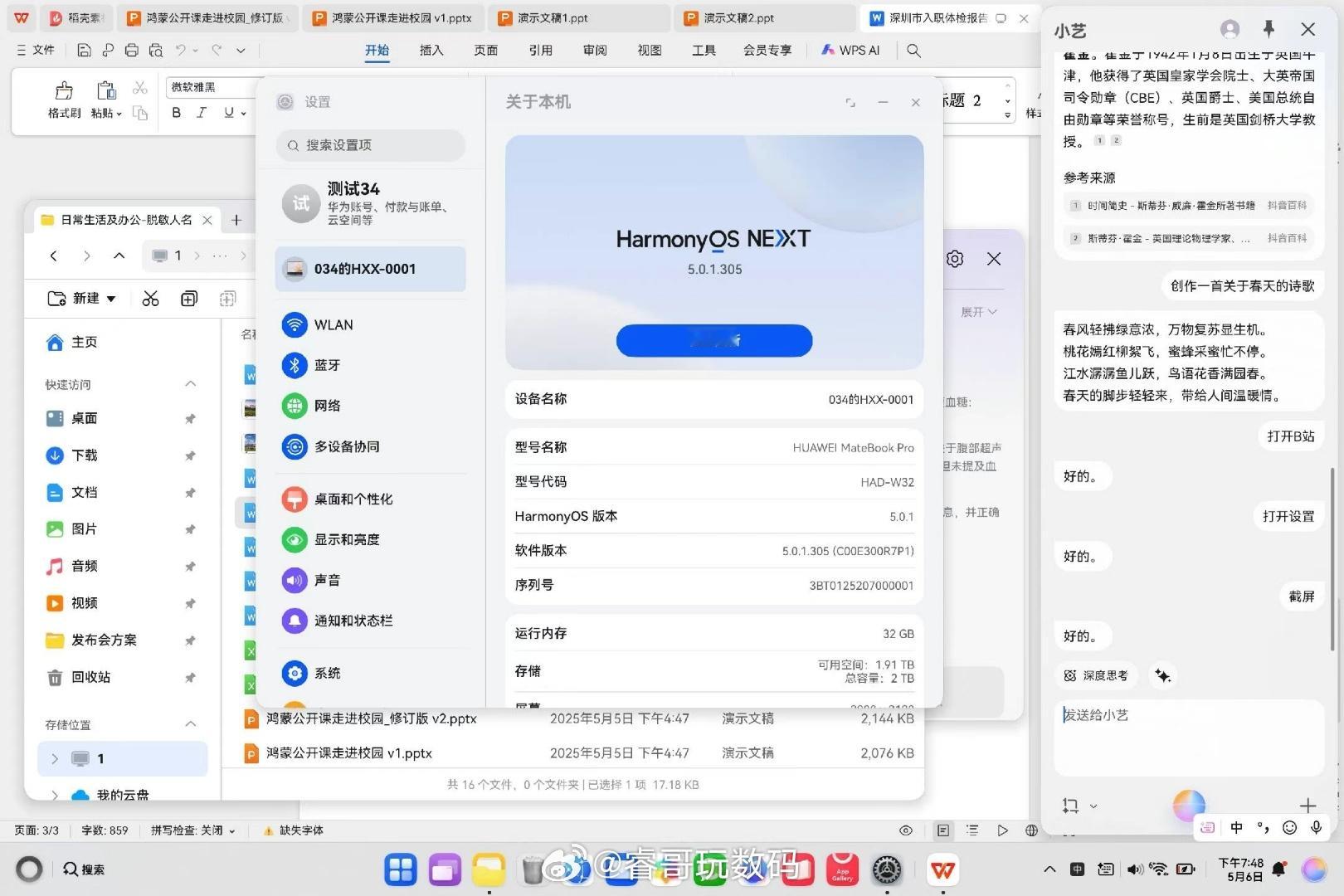Click the scissors cut icon in file manager

[x=150, y=299]
